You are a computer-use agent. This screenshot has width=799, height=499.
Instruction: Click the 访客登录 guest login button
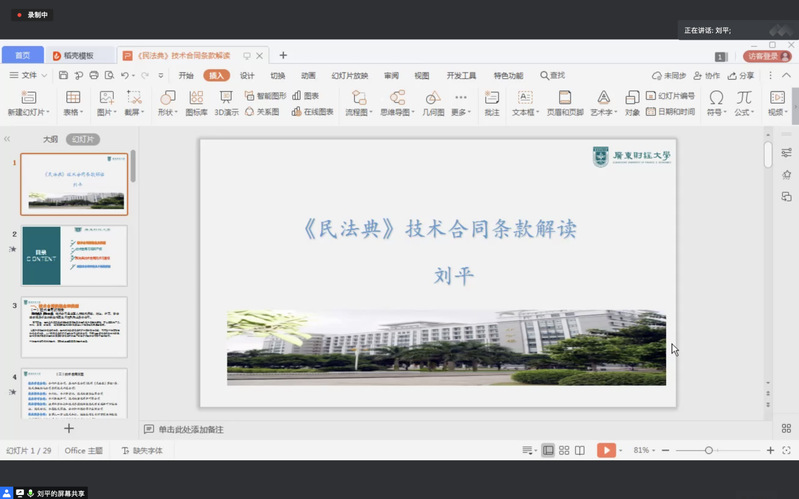point(766,56)
